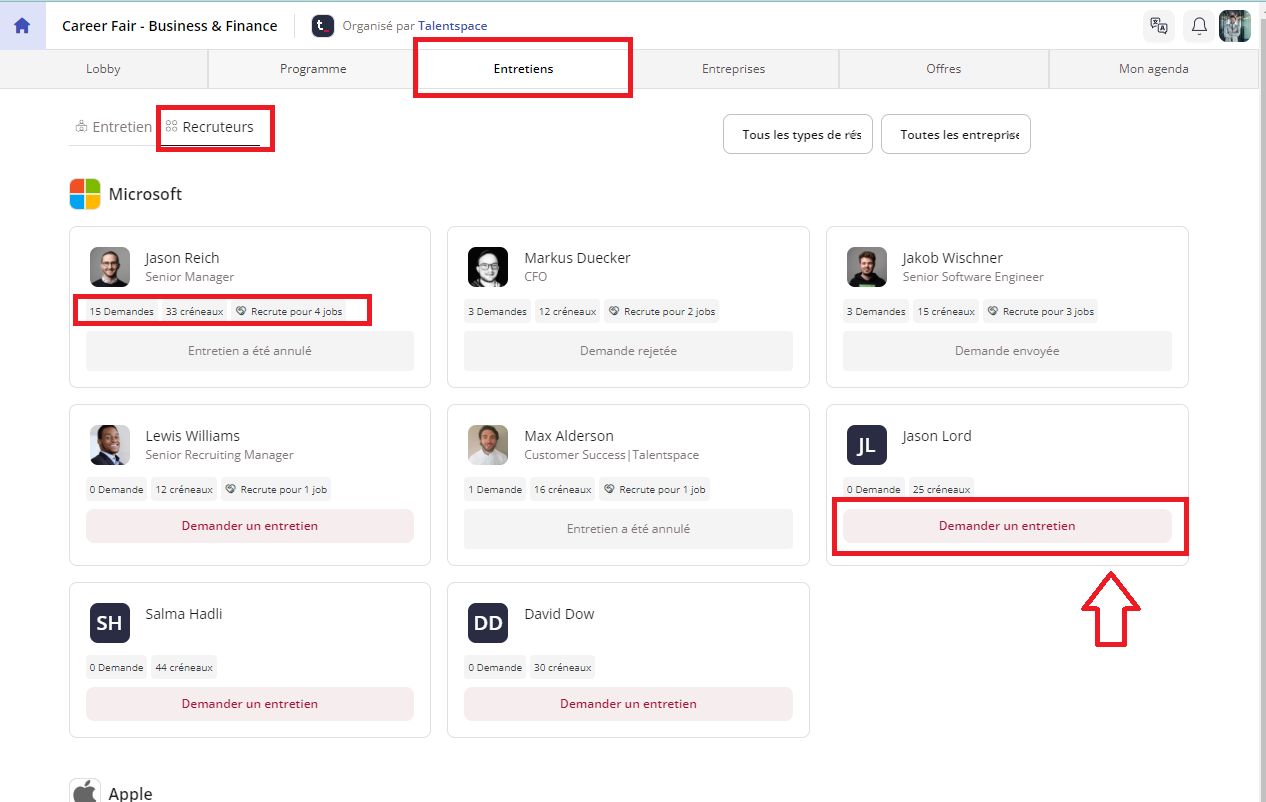Click Jakob Wischner's profile photo
The image size is (1266, 802).
click(x=867, y=267)
